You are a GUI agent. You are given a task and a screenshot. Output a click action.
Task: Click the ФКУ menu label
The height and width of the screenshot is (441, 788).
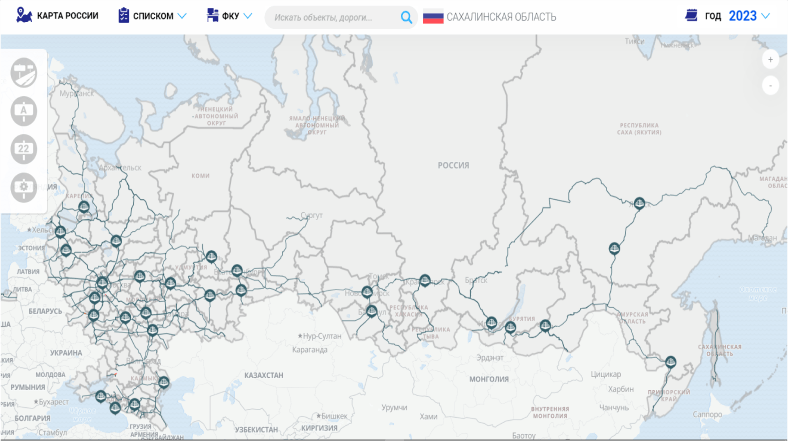231,16
